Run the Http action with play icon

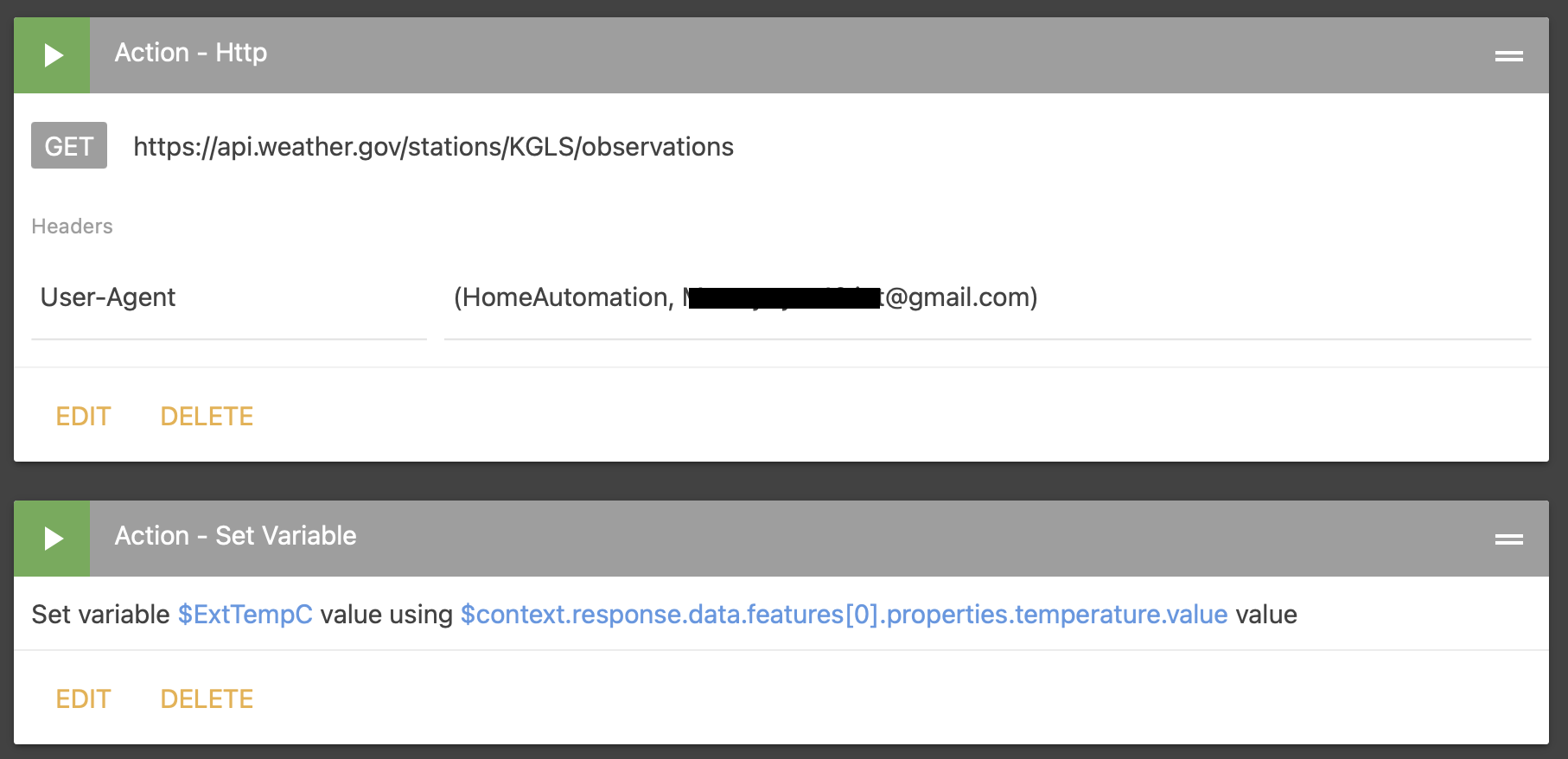(52, 55)
